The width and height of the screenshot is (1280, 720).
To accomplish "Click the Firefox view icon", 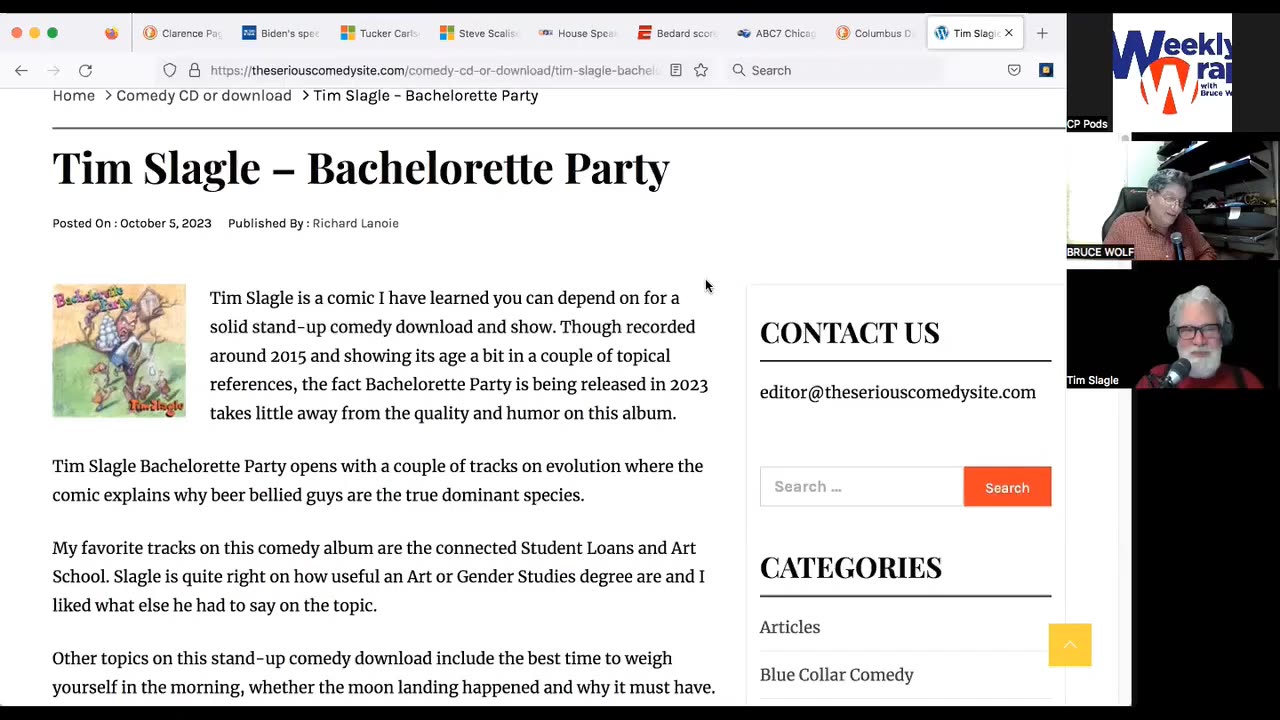I will (111, 33).
